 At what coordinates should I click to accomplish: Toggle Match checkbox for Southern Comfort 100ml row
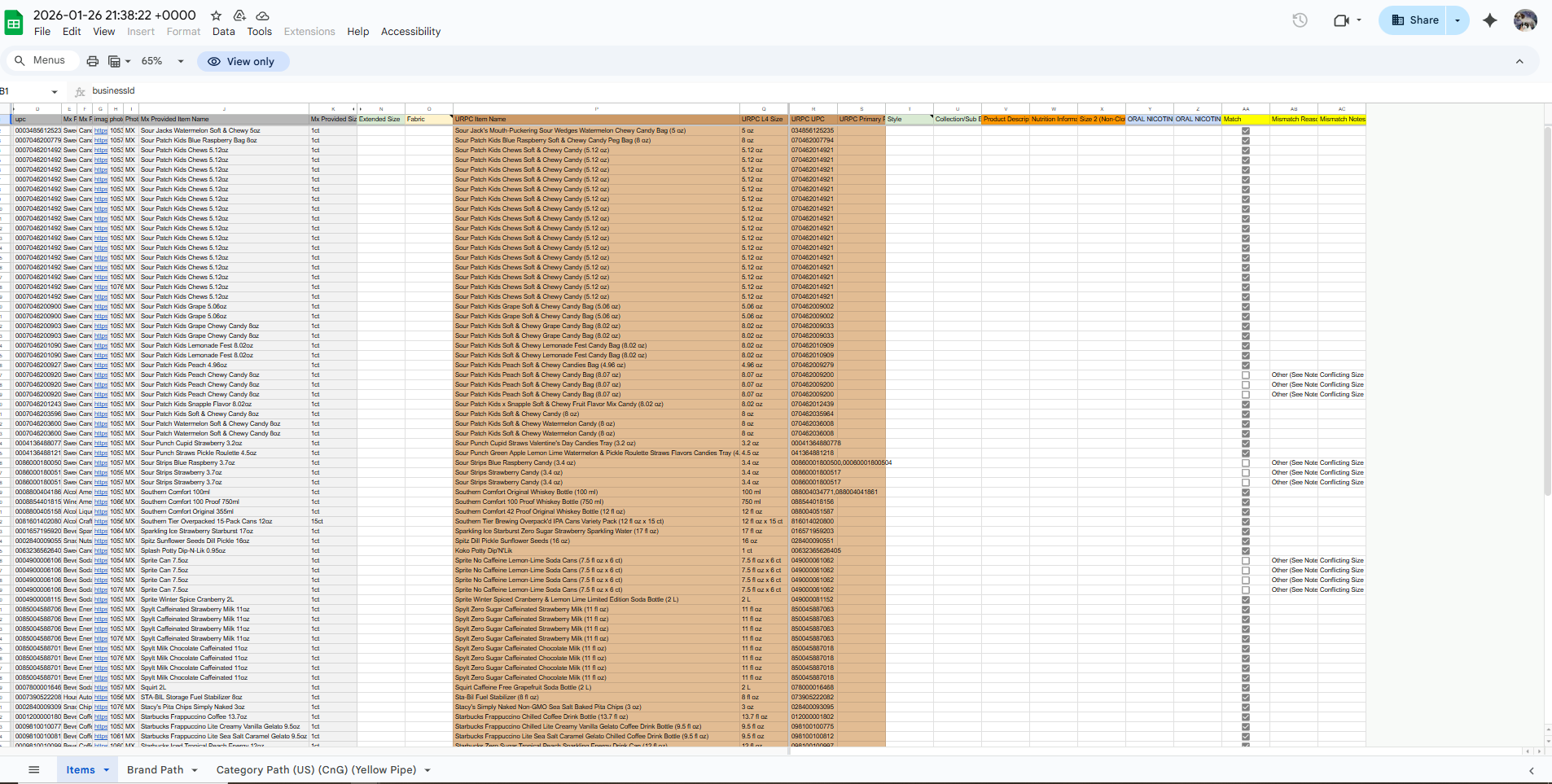[x=1246, y=492]
